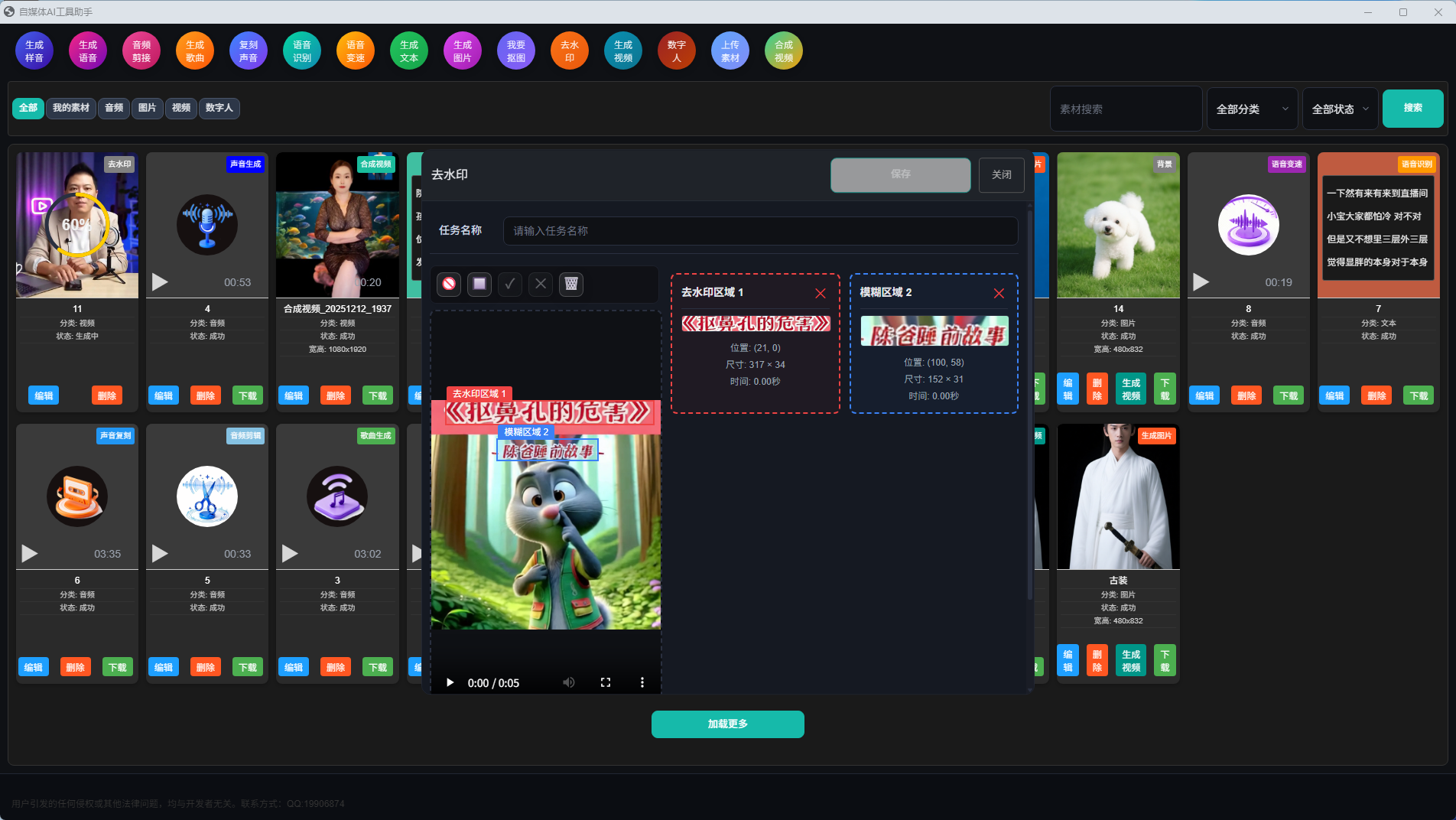This screenshot has height=820, width=1456.
Task: Launch the 音频剪接 tool
Action: pos(141,51)
